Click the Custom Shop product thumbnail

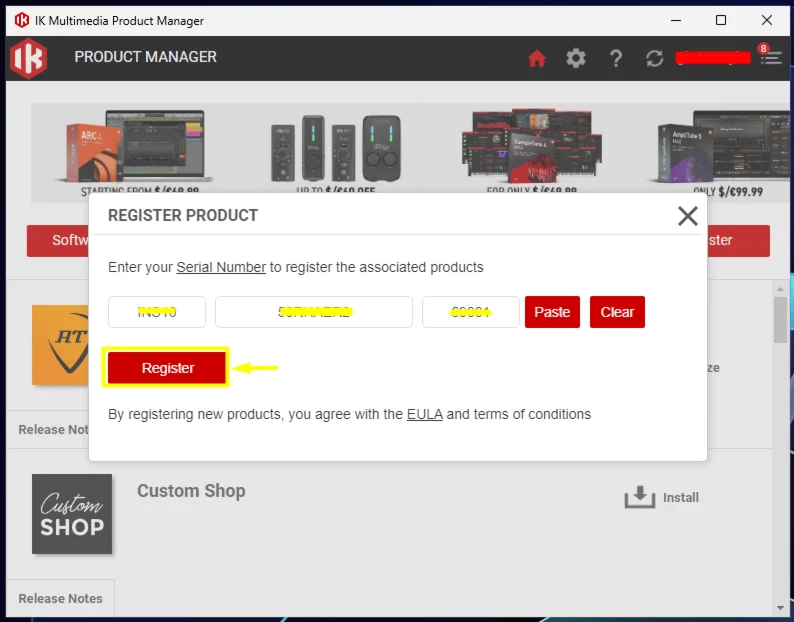(71, 514)
